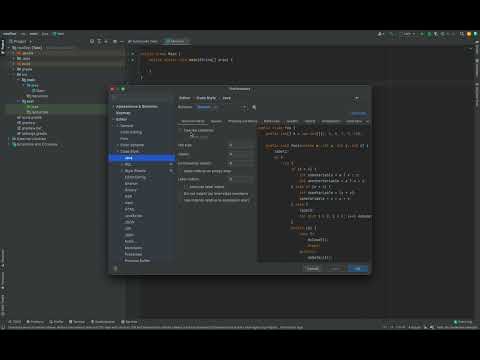The width and height of the screenshot is (480, 360).
Task: Select the Main class in Project tree
Action: 39,91
